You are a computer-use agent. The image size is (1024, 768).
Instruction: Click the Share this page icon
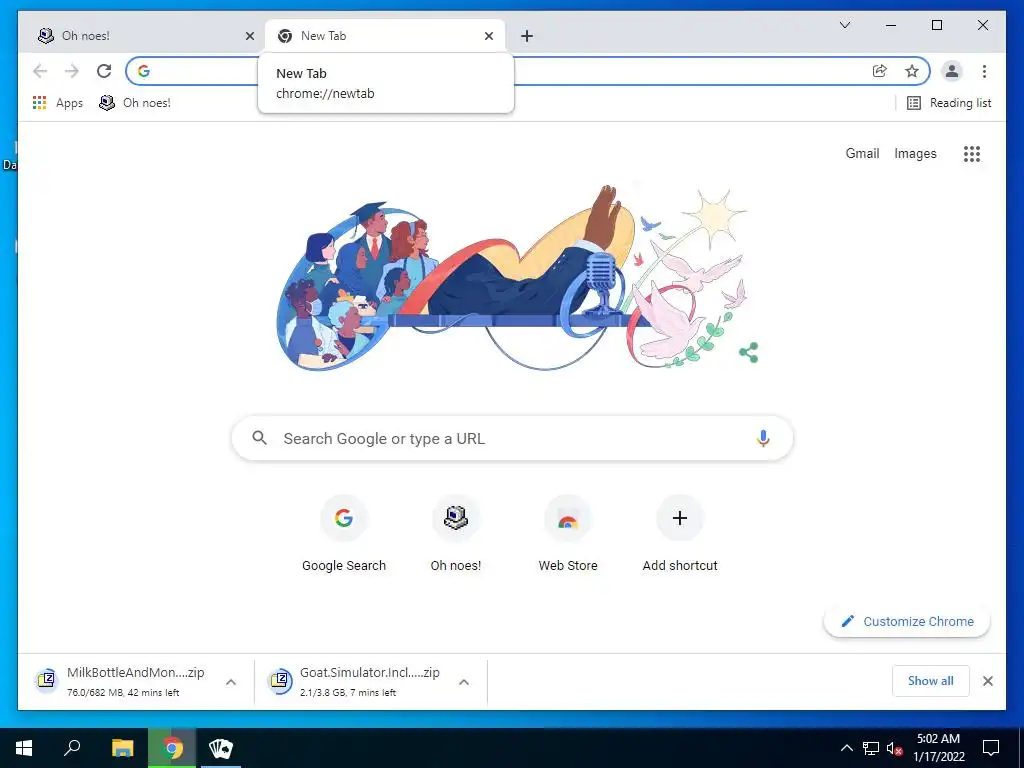pos(880,71)
